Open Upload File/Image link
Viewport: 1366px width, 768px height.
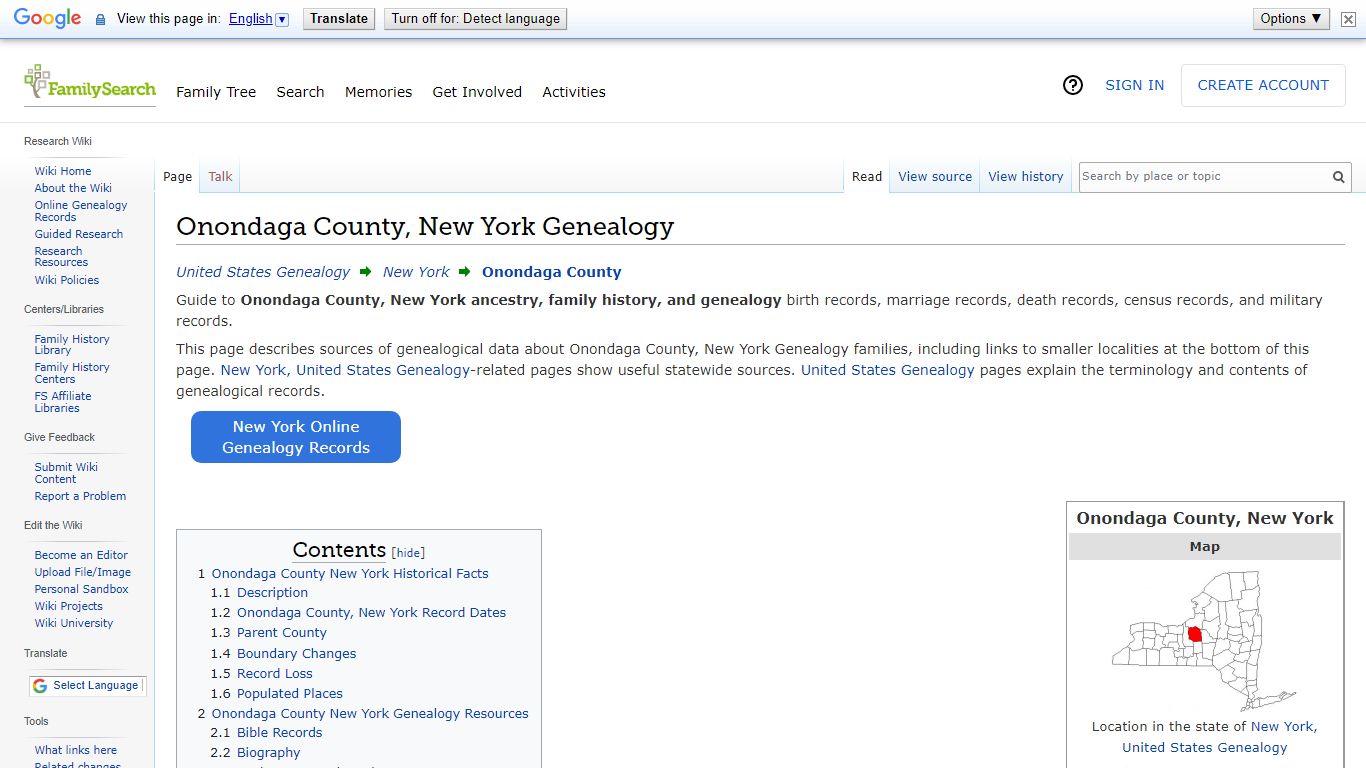pyautogui.click(x=83, y=572)
